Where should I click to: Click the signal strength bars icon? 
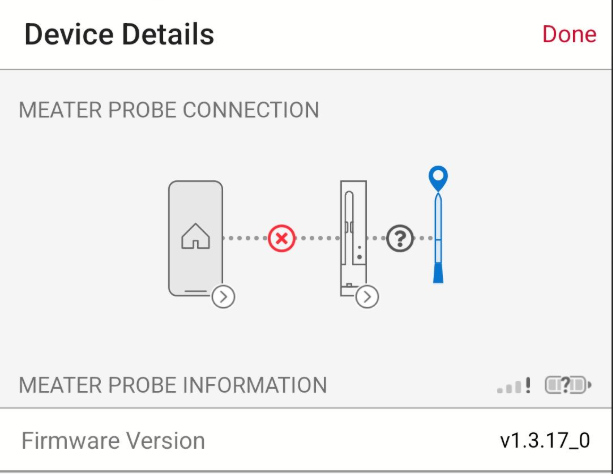click(x=509, y=386)
